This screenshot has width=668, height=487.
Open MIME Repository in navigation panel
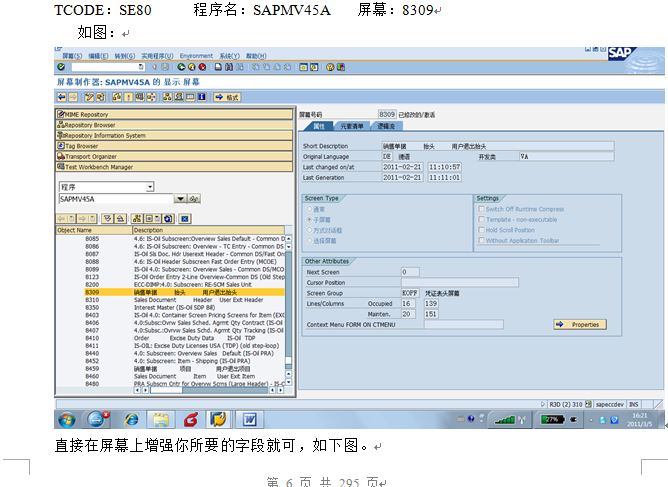pyautogui.click(x=174, y=114)
